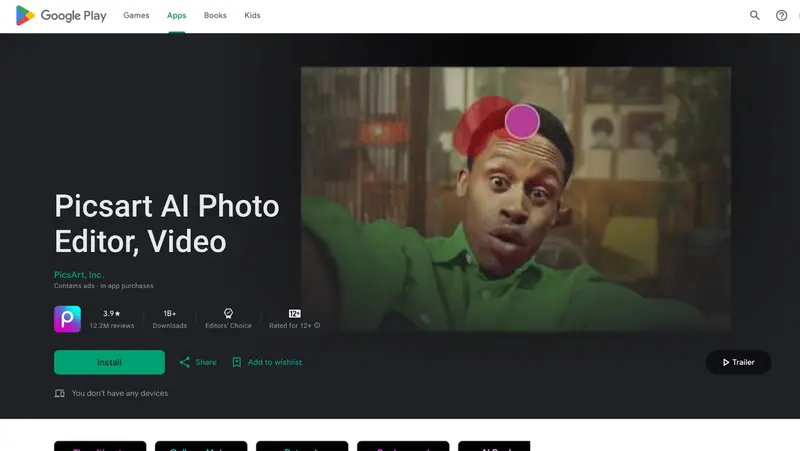
Task: Play the Trailer
Action: click(738, 362)
